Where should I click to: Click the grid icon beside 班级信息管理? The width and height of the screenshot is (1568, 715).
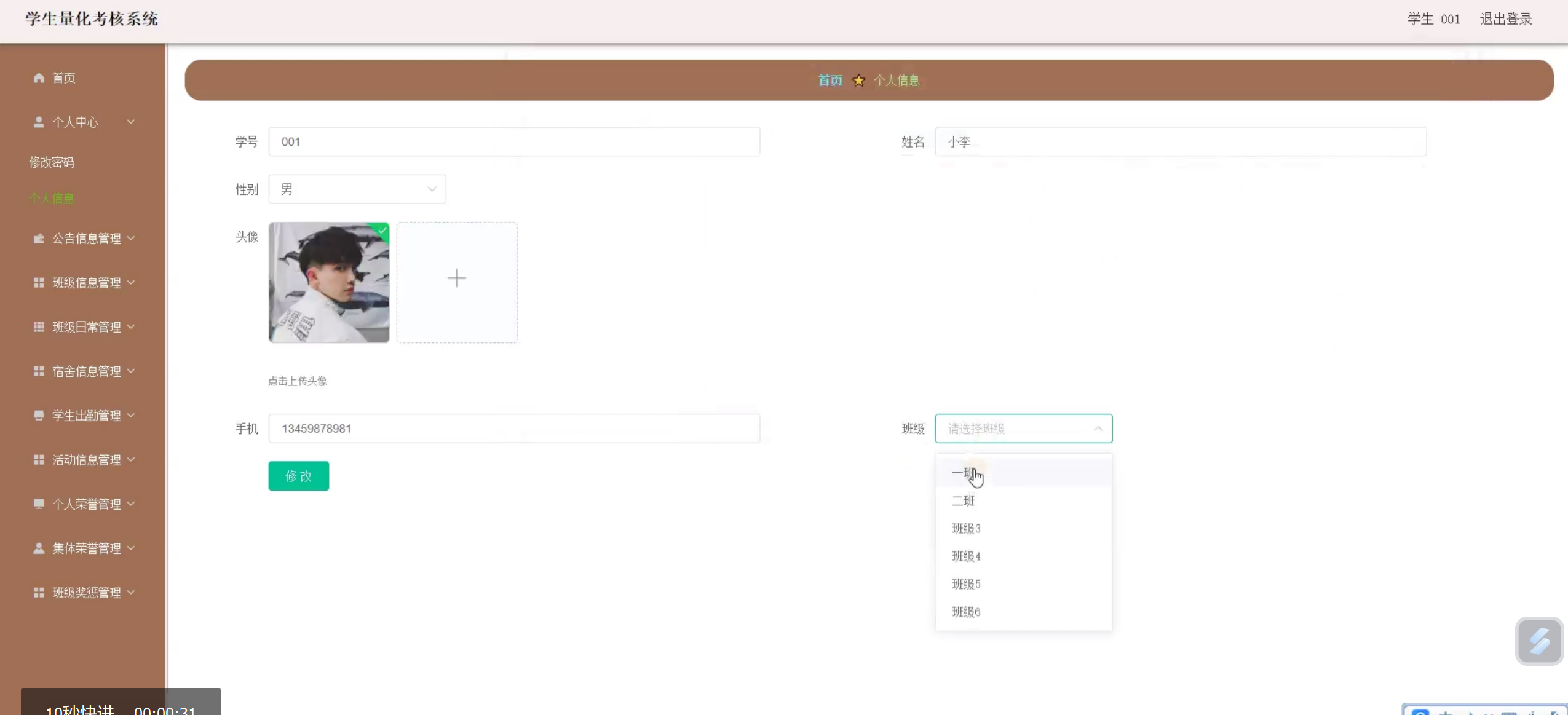pyautogui.click(x=39, y=283)
